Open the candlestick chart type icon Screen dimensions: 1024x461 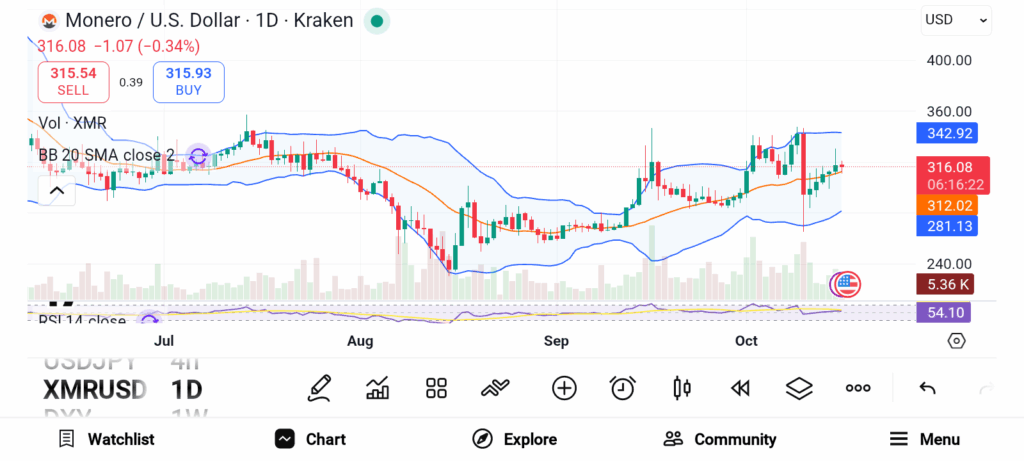pos(683,388)
